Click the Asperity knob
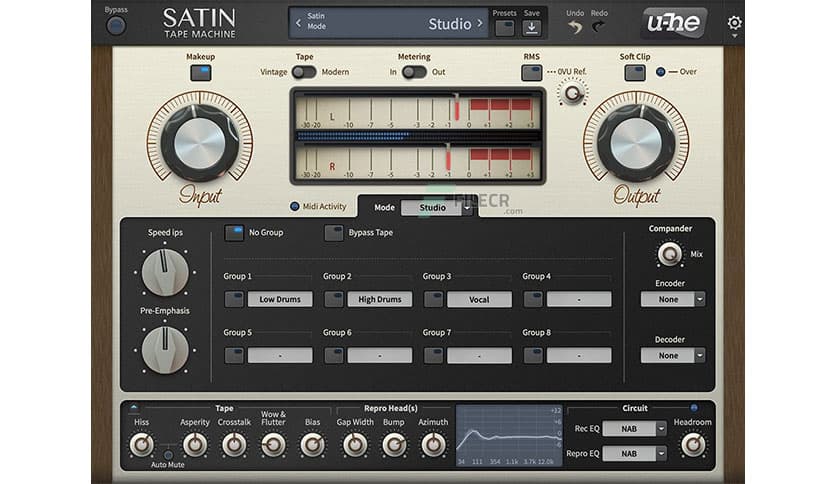The height and width of the screenshot is (484, 836). 195,445
